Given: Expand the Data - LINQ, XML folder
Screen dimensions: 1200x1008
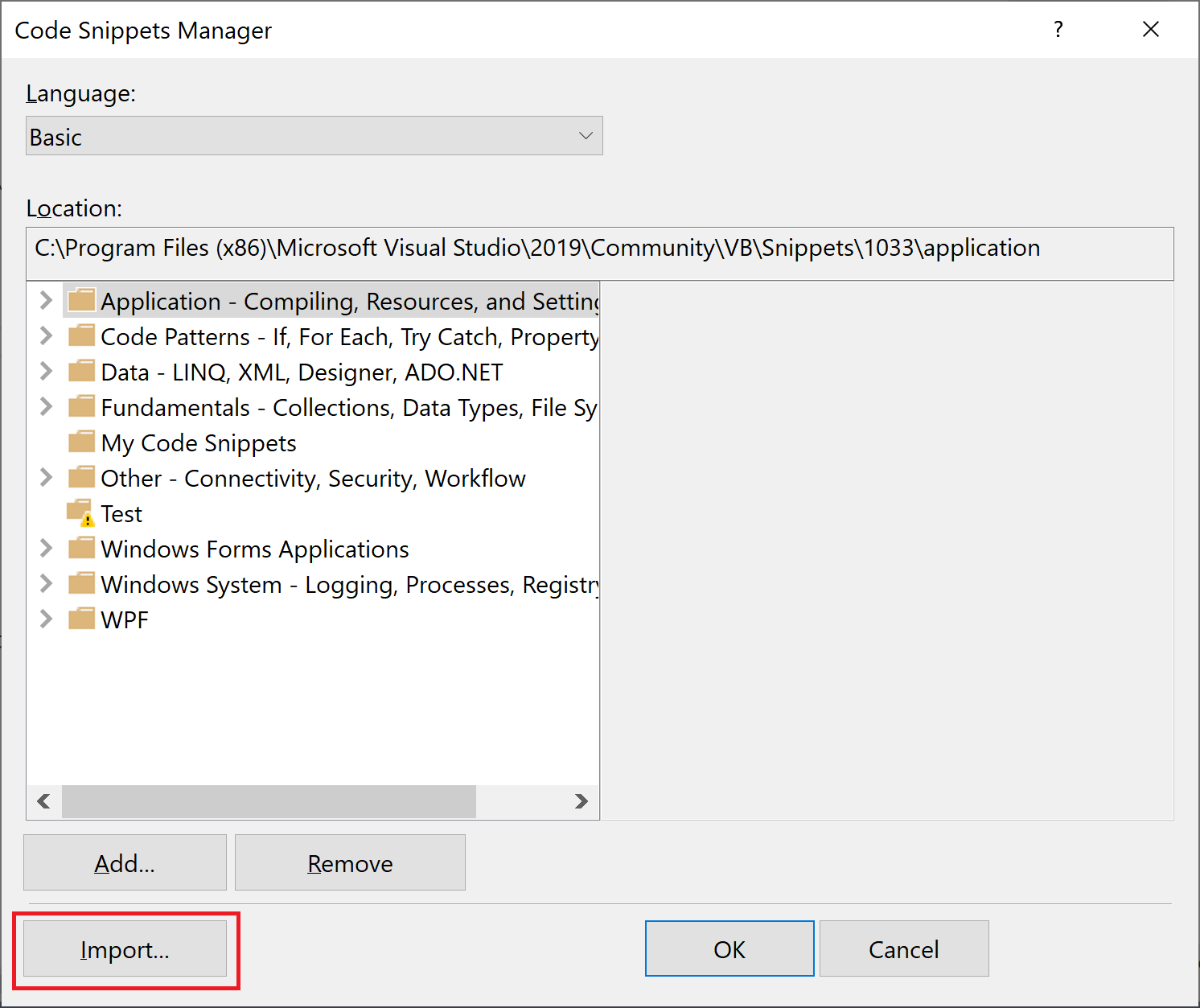Looking at the screenshot, I should pos(46,371).
